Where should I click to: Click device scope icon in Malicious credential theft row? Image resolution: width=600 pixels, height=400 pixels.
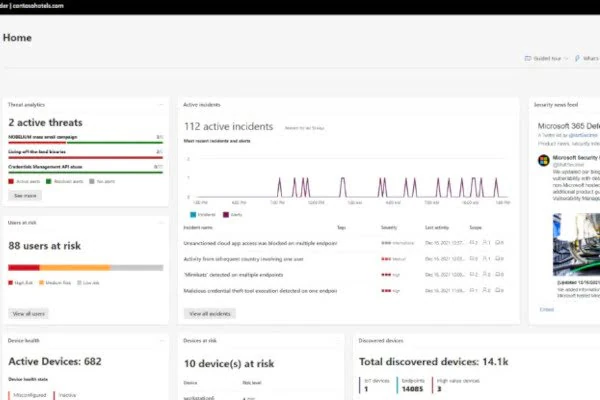point(474,291)
